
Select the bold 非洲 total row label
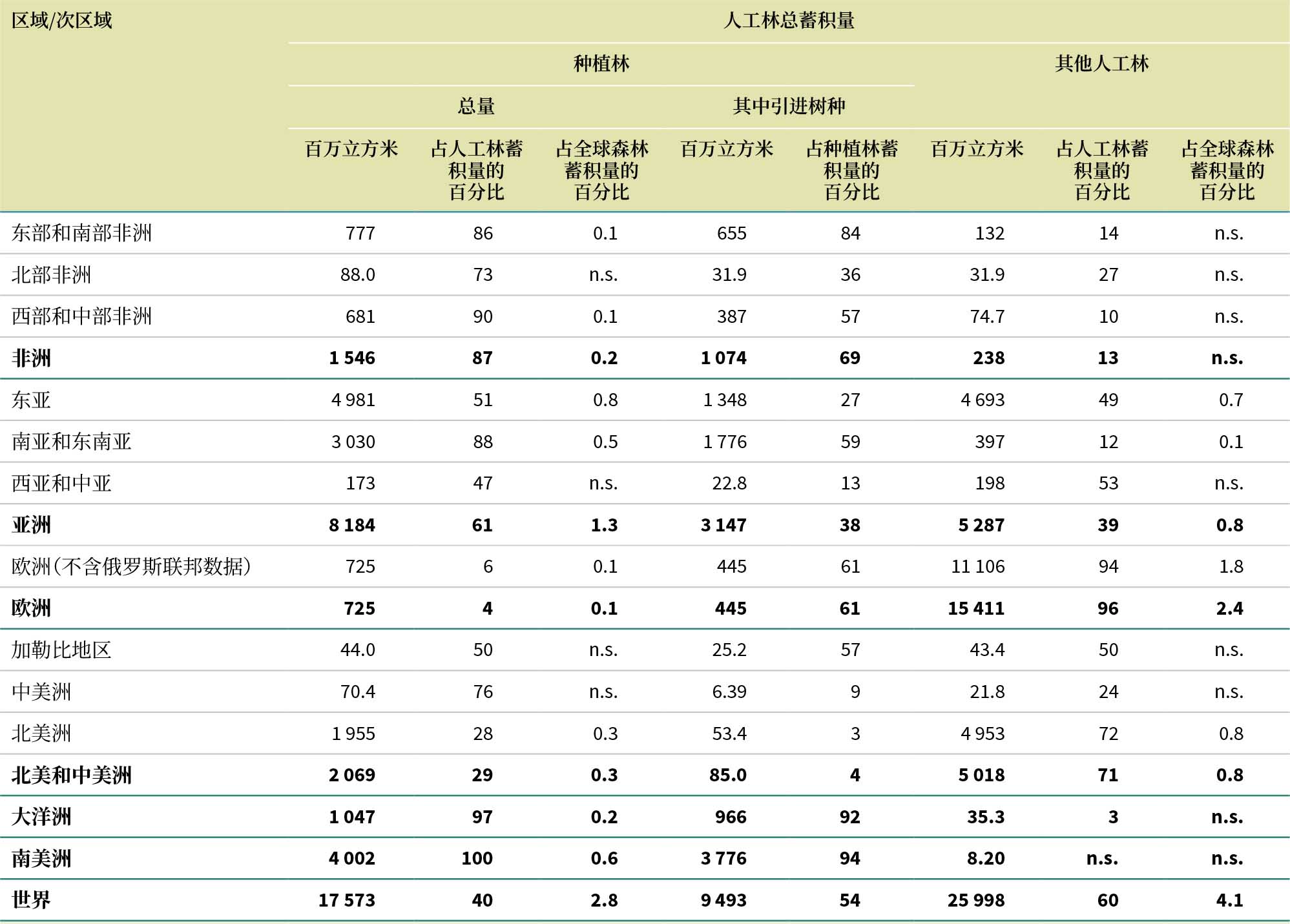31,358
